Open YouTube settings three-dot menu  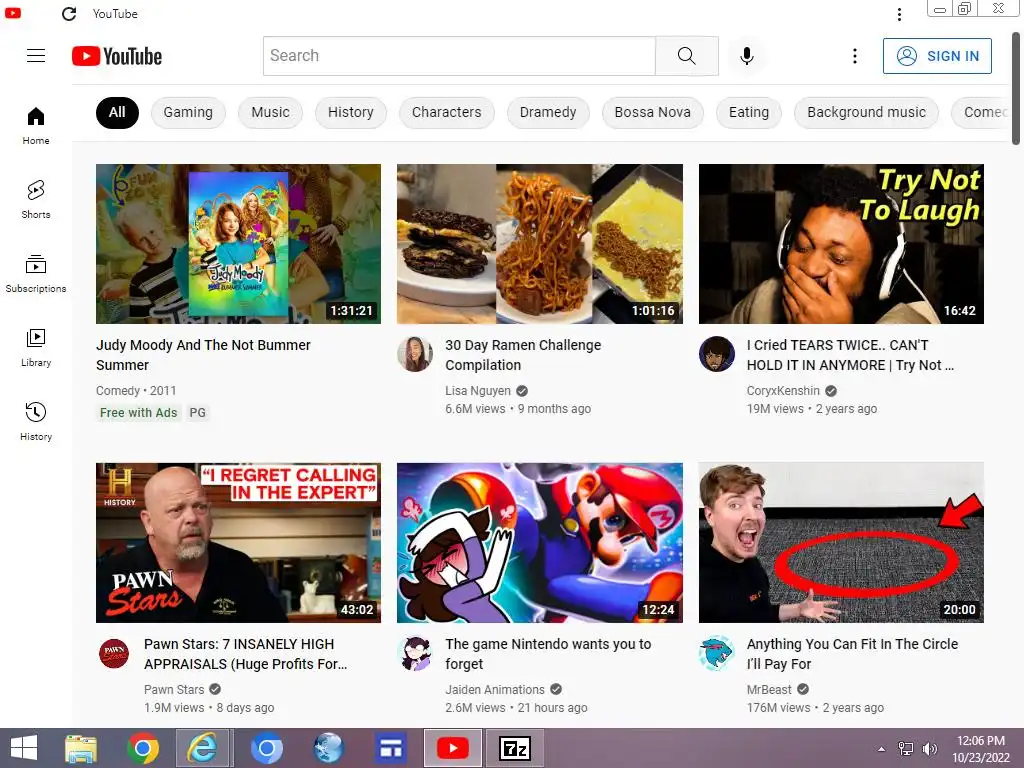tap(854, 56)
